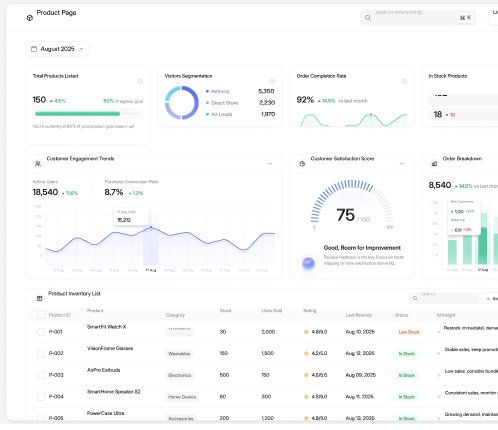Click the Customer Engagement Trends users icon
Viewport: 498px width, 430px height.
[x=38, y=164]
